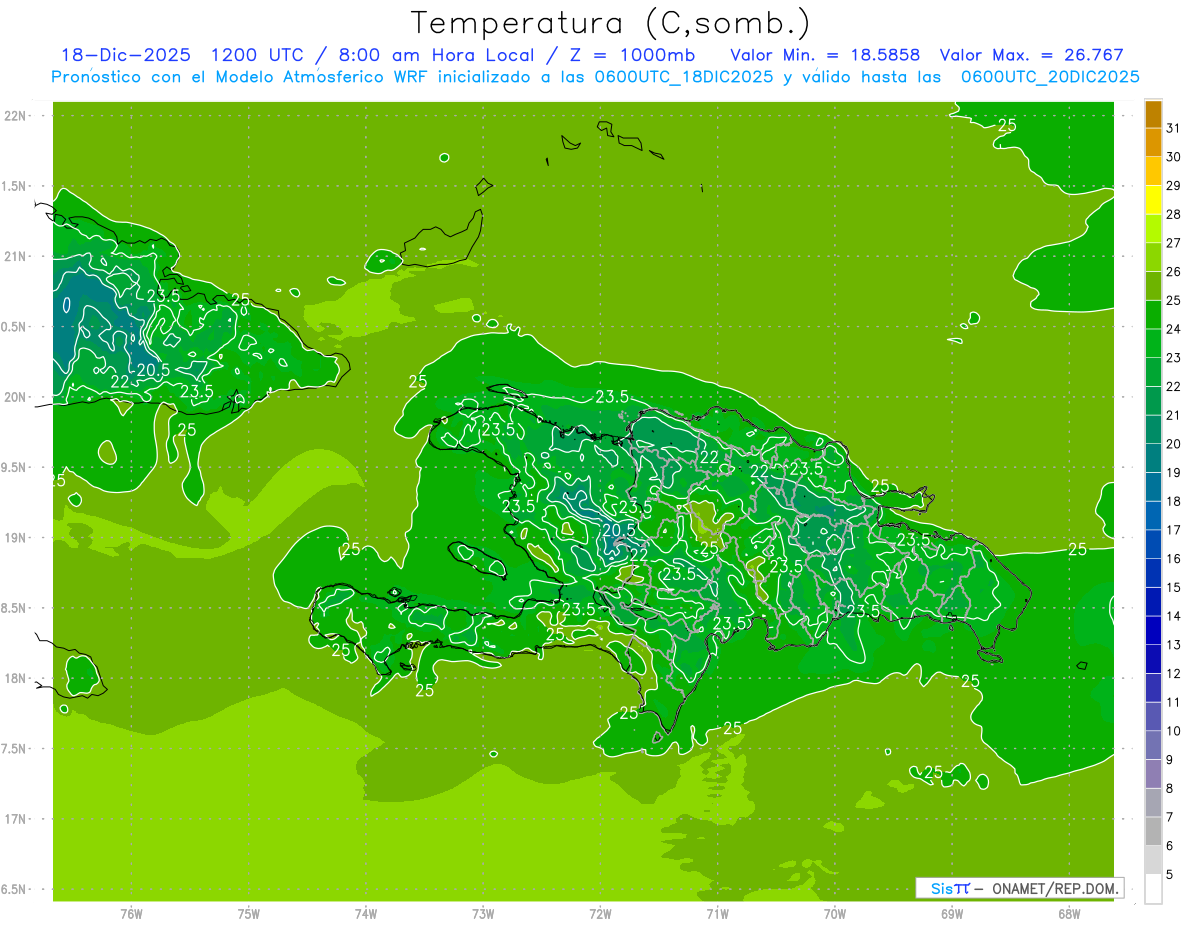The image size is (1200, 927).
Task: Click the SisTT ONAMET/REP.DOM. logo
Action: 1019,888
